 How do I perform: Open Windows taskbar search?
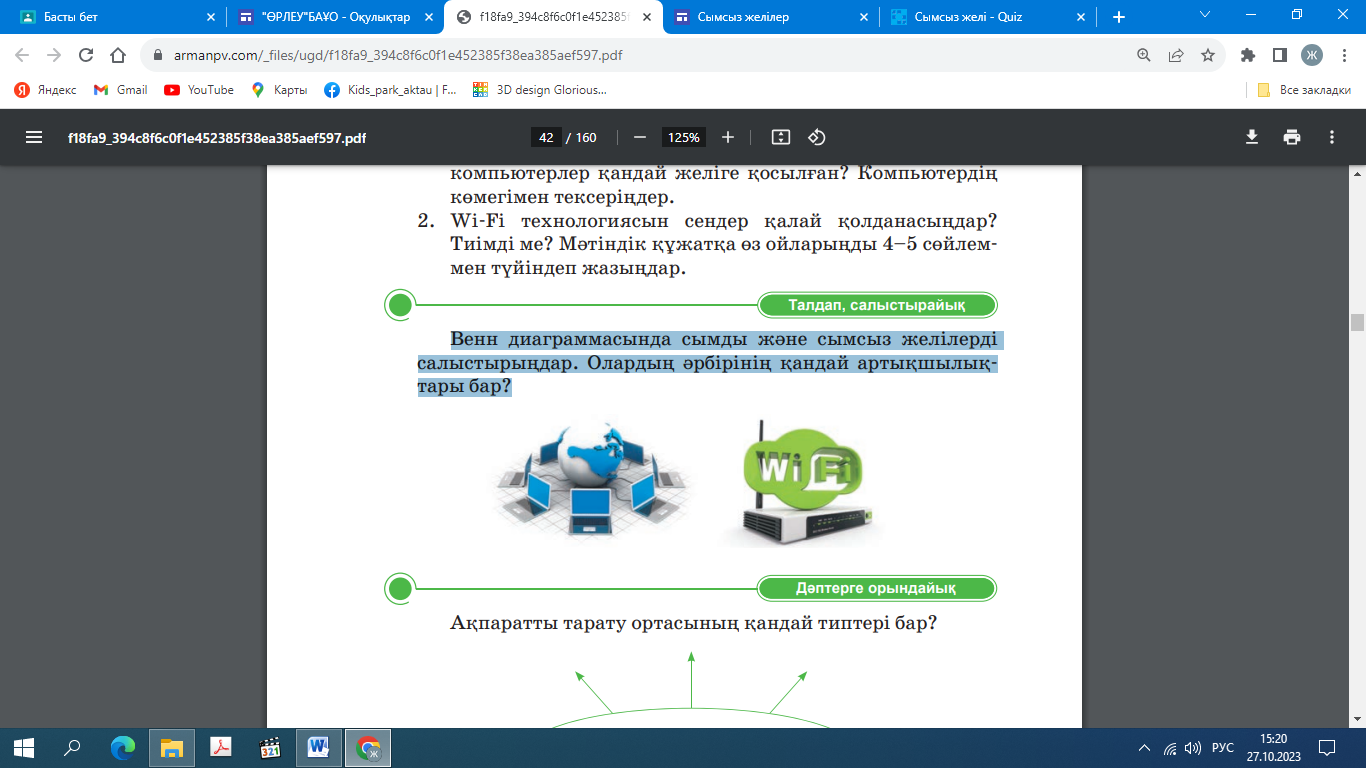72,747
